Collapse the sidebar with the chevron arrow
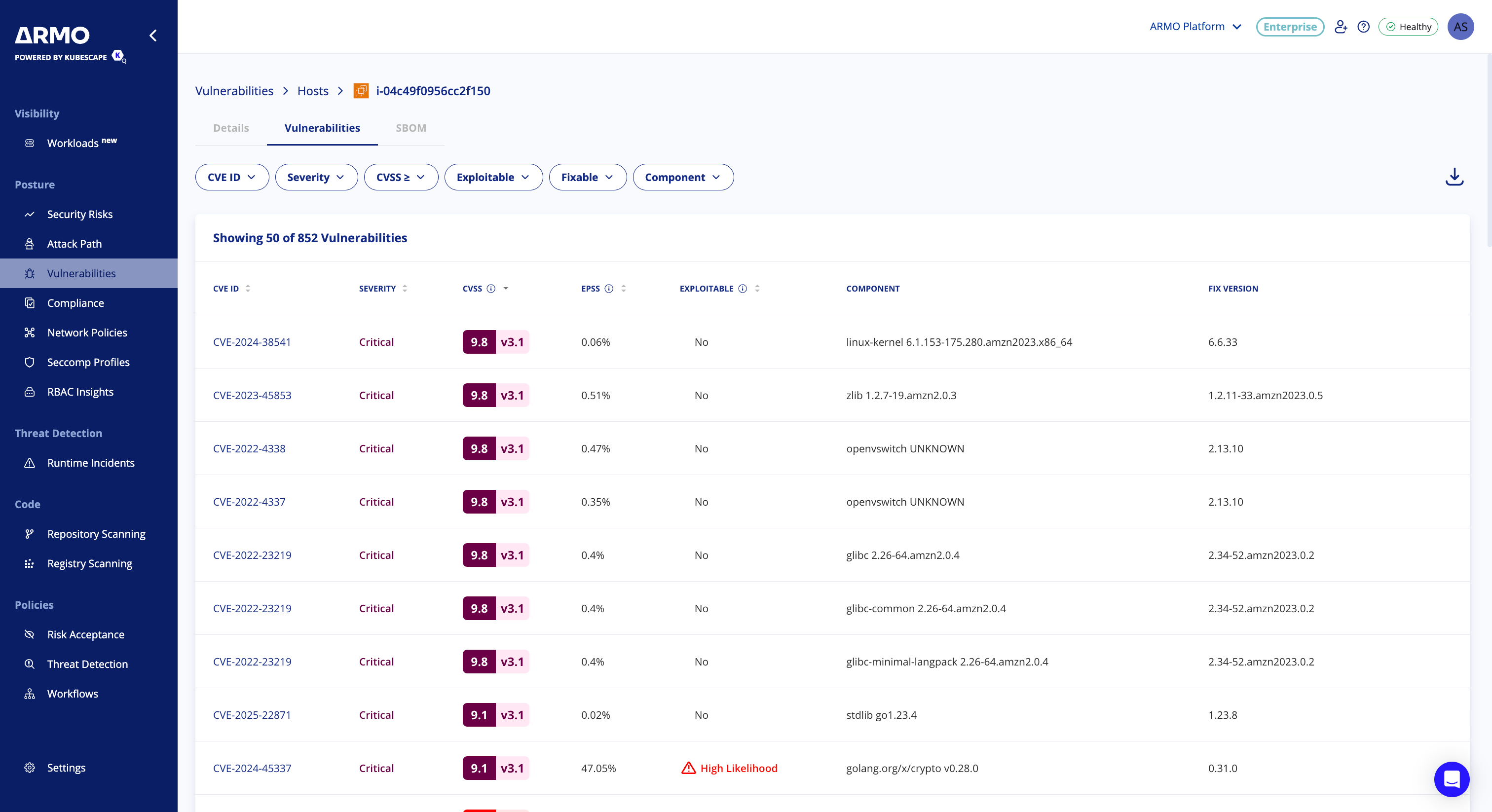 (x=153, y=36)
